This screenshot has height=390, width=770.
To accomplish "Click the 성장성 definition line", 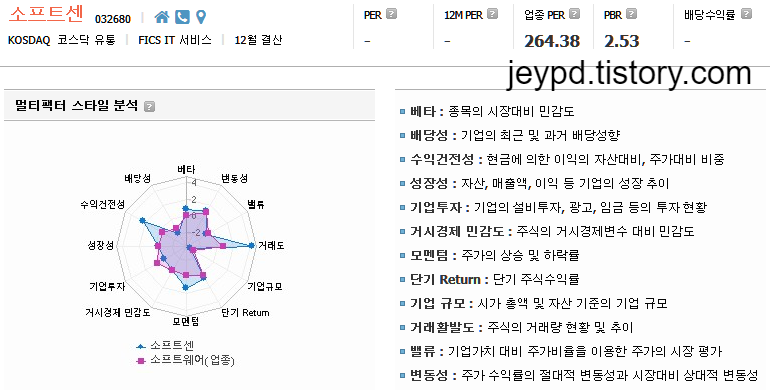I will (535, 184).
